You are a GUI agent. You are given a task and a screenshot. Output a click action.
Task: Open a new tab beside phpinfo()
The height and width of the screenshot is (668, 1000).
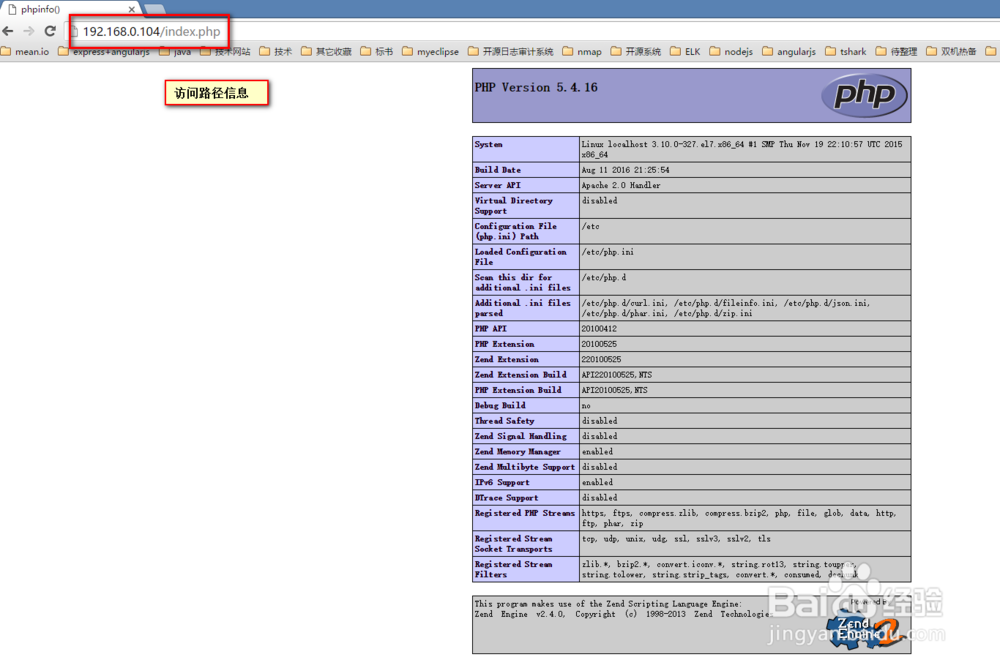pyautogui.click(x=155, y=9)
